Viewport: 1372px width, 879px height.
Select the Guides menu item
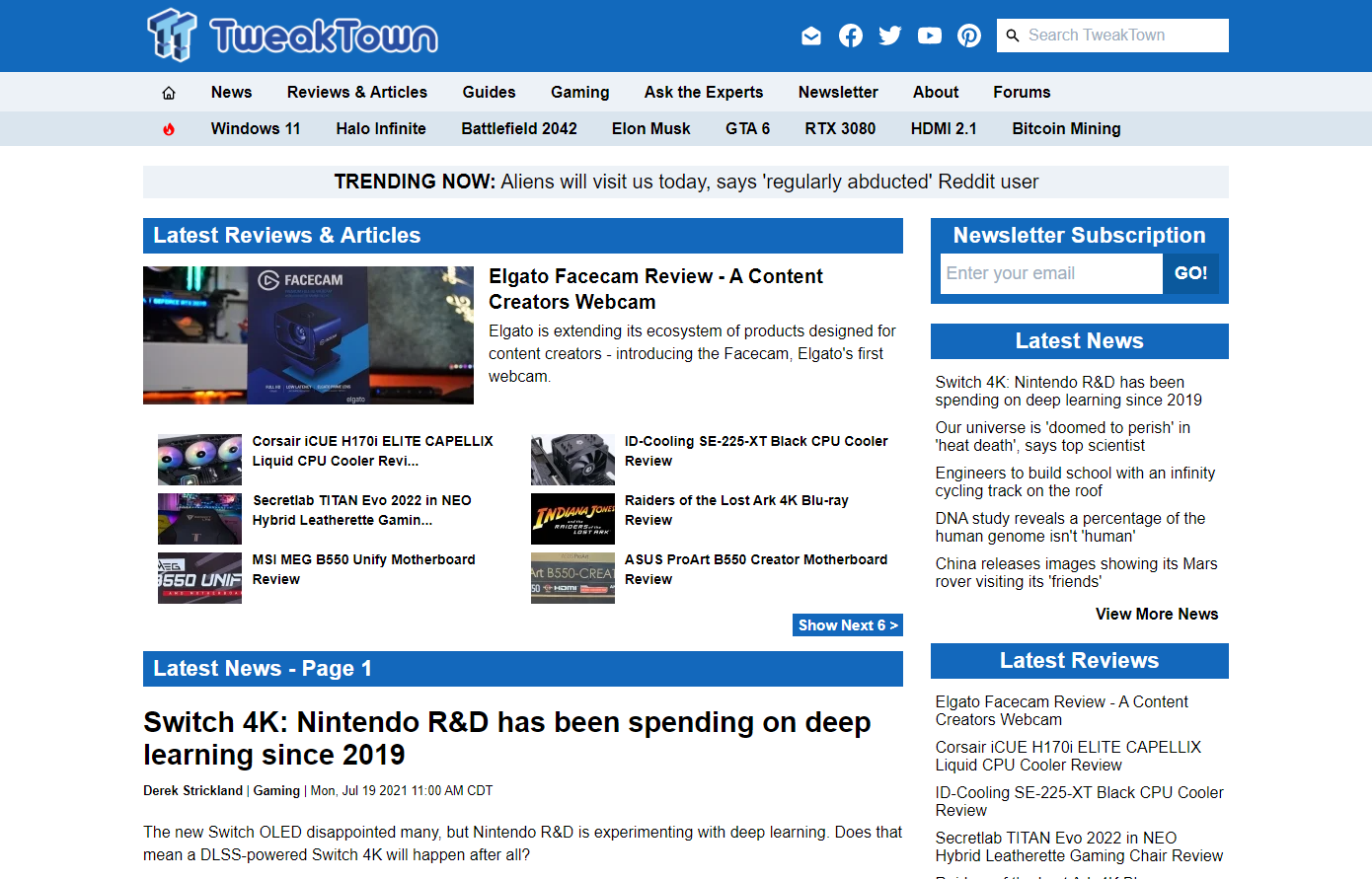(x=489, y=92)
